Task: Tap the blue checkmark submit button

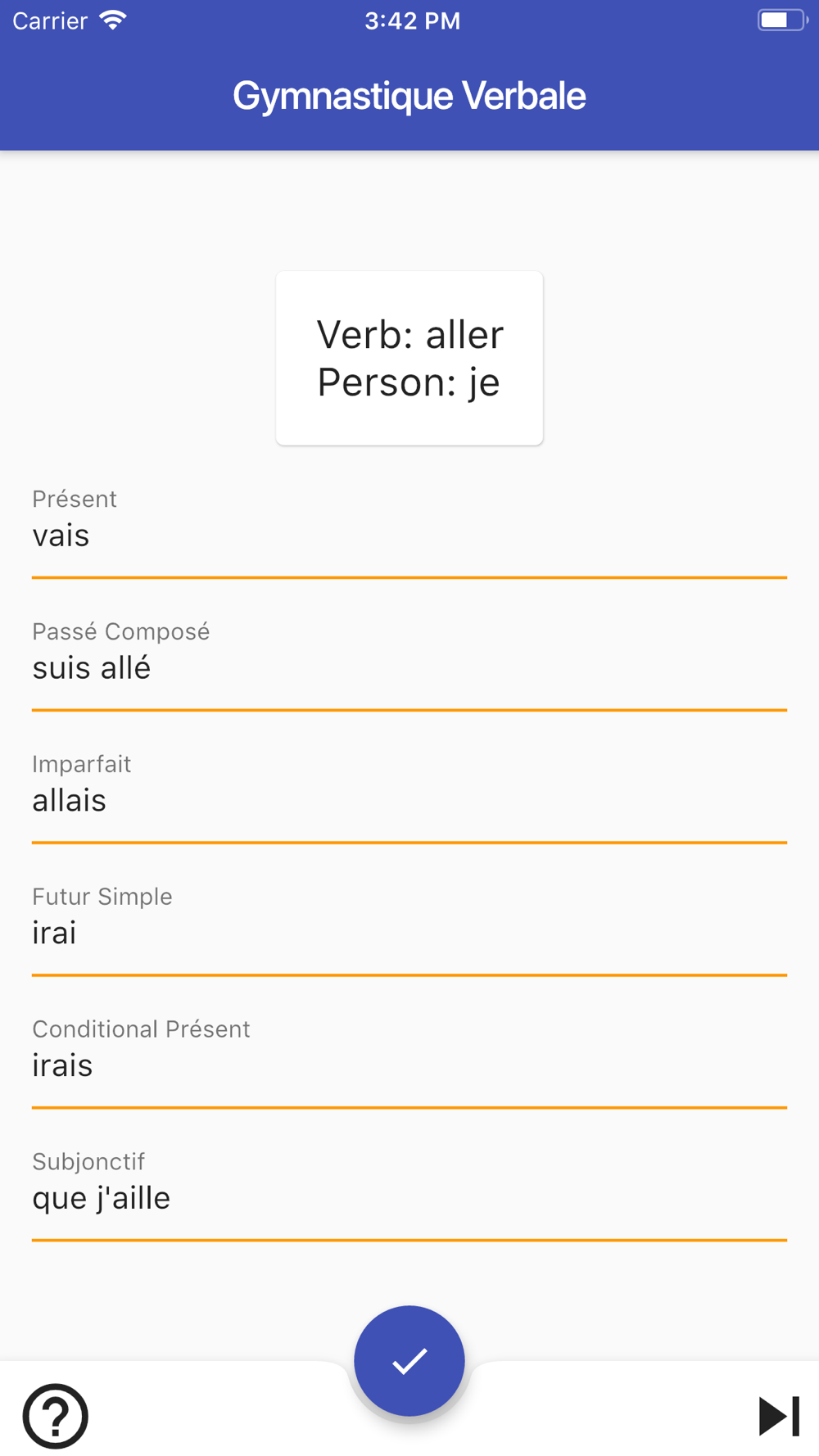Action: pyautogui.click(x=409, y=1360)
